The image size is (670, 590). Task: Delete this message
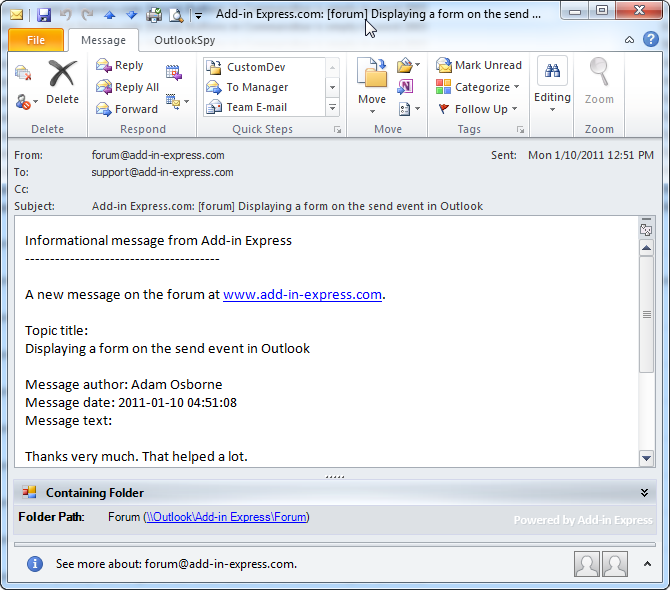coord(62,82)
